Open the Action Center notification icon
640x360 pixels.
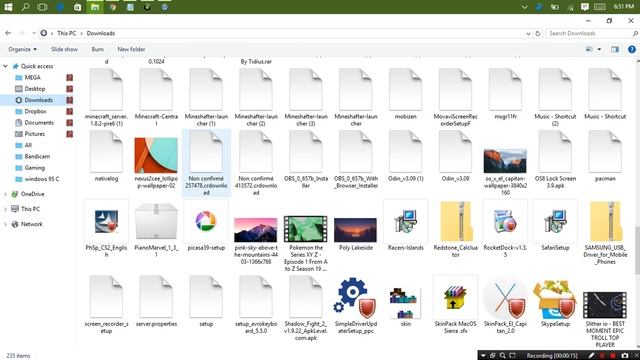[584, 7]
